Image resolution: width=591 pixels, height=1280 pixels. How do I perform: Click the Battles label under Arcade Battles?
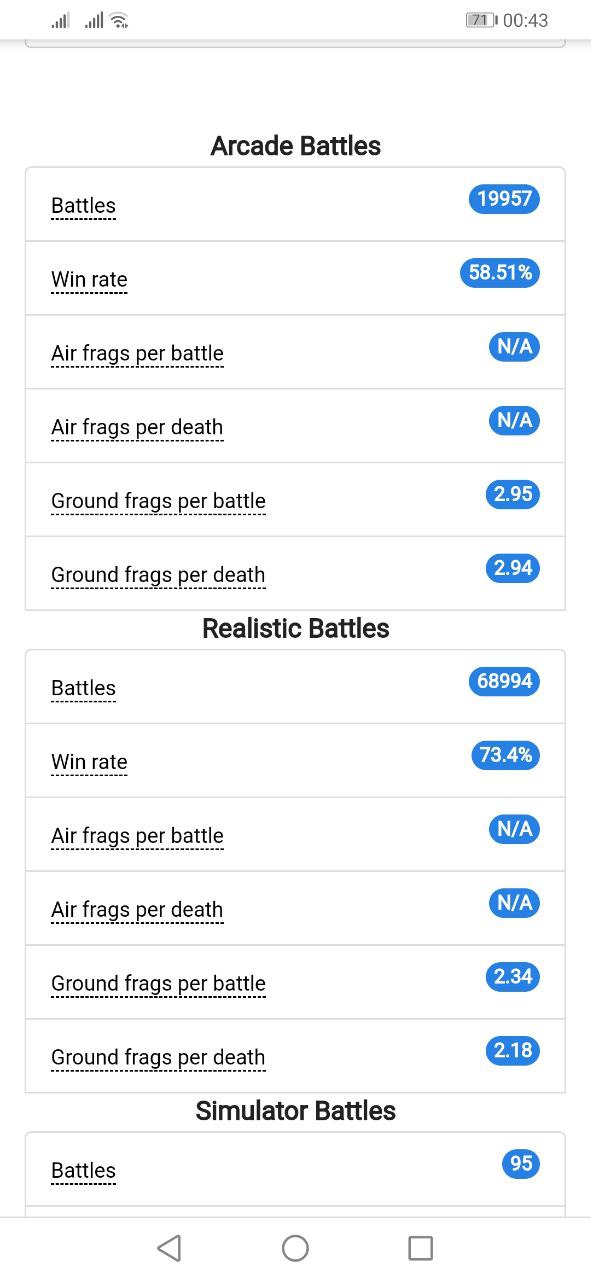click(83, 206)
